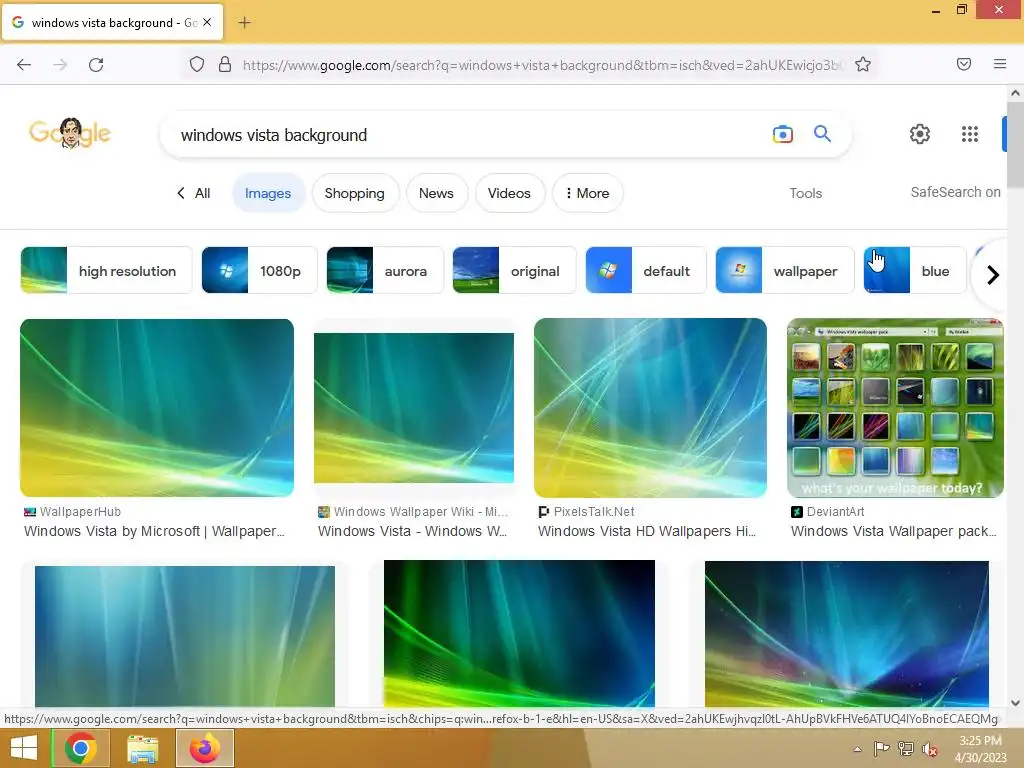
Task: Click the left chevron before All
Action: [181, 193]
